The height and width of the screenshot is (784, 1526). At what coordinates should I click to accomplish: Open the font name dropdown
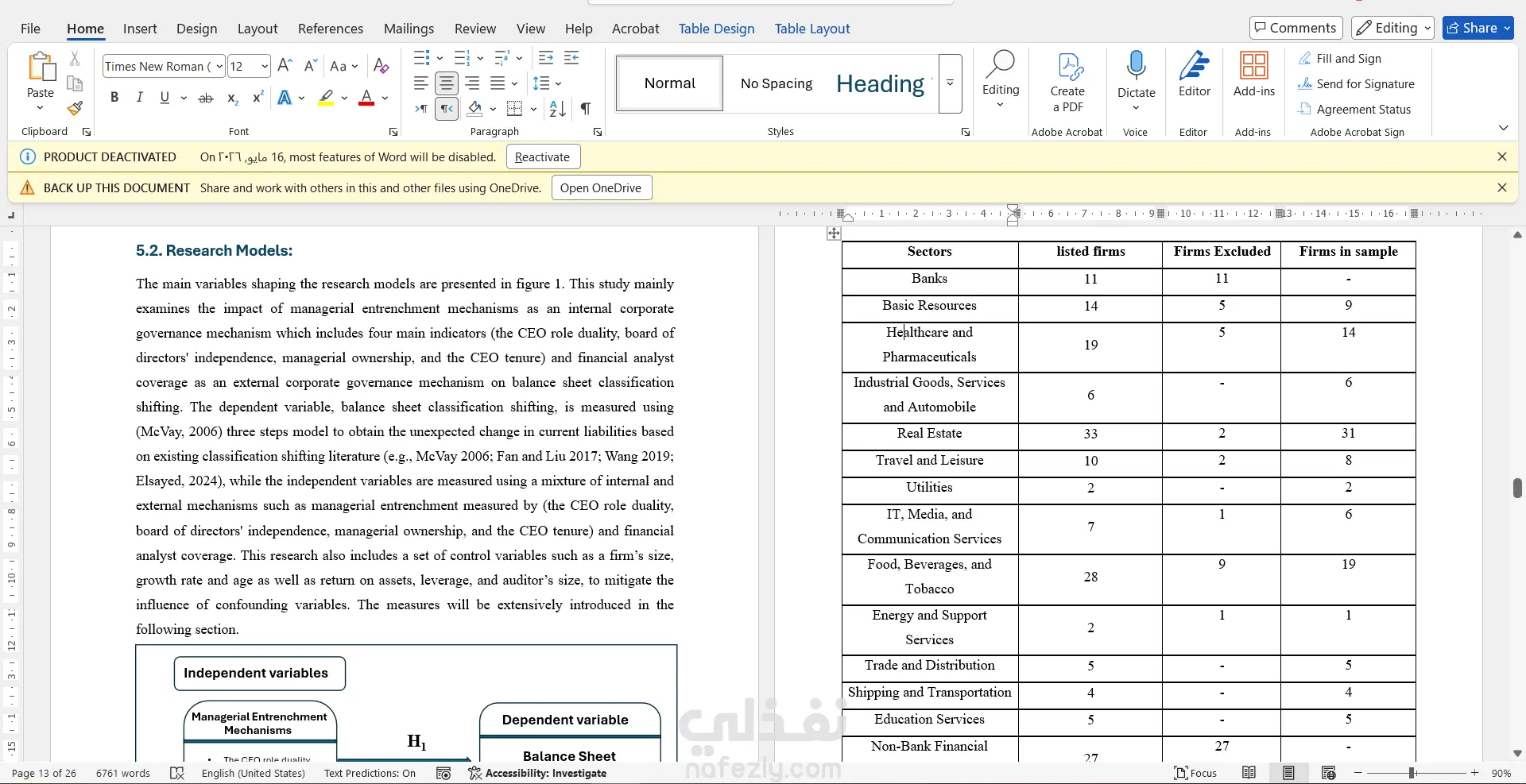click(219, 67)
